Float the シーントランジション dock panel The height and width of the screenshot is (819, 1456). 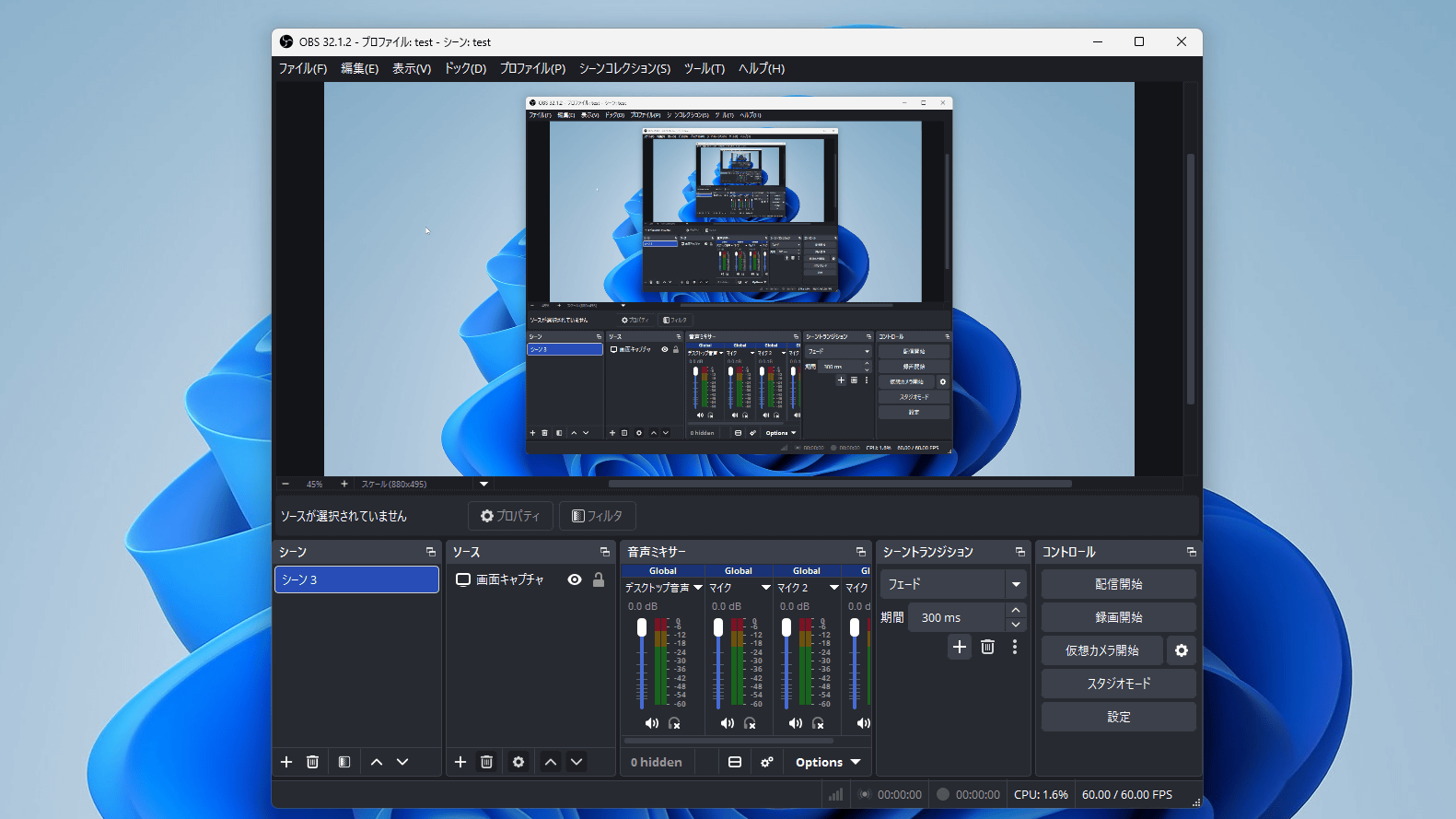tap(1020, 552)
